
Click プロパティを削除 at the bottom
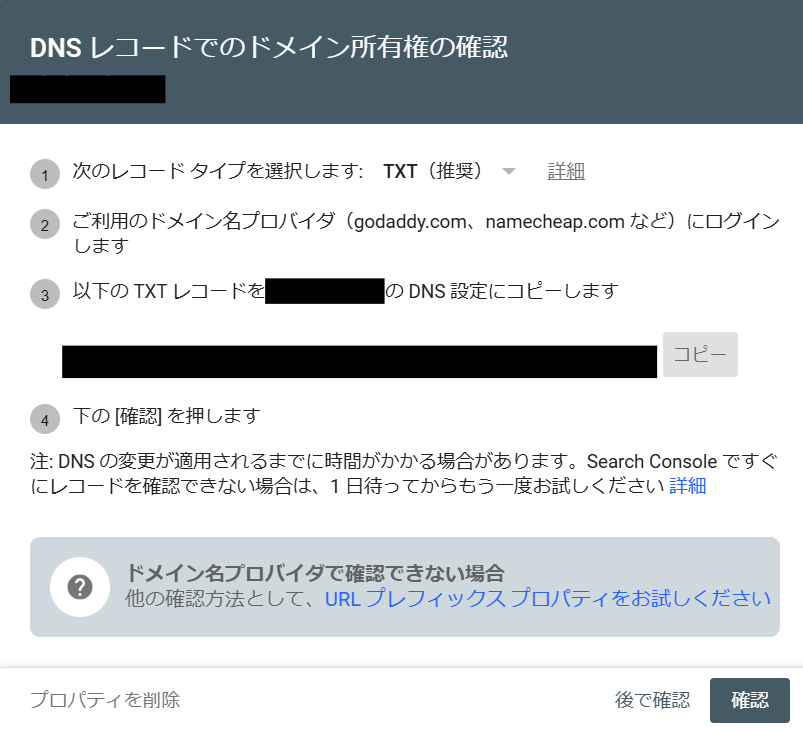pos(105,700)
